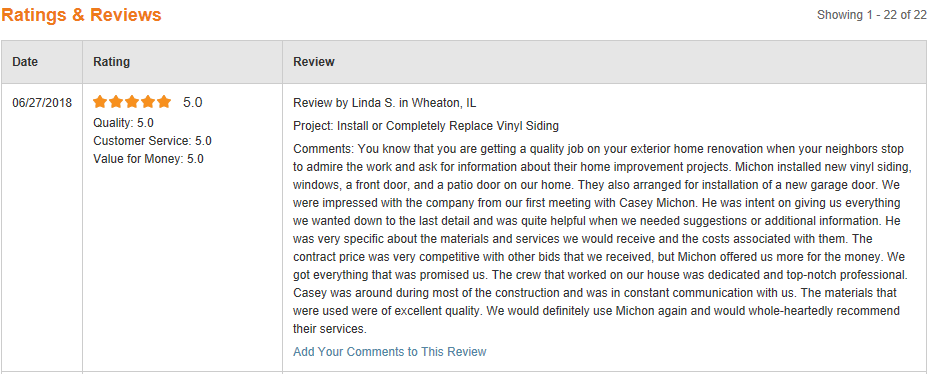
Task: Click the fourth orange rating star
Action: pos(148,102)
